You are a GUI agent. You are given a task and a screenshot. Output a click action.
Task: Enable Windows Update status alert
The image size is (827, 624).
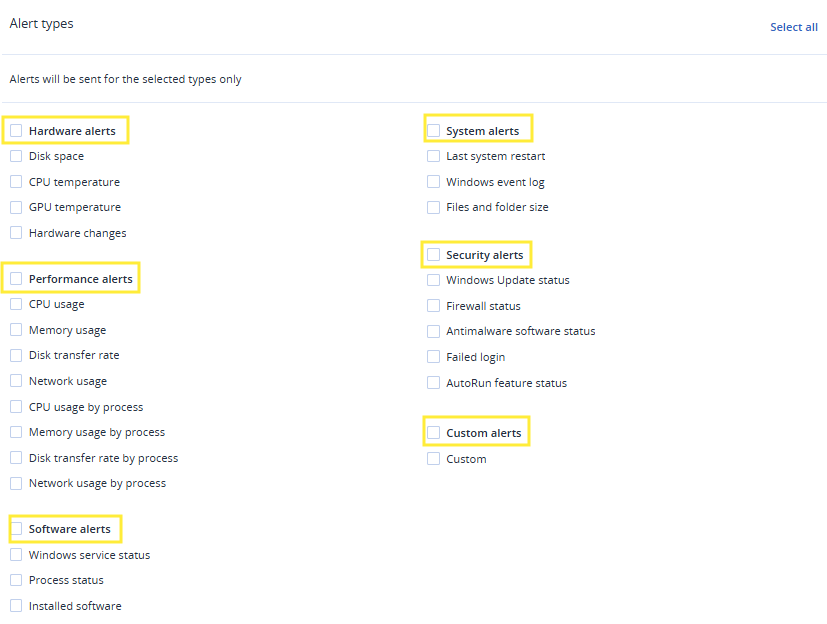click(x=434, y=280)
